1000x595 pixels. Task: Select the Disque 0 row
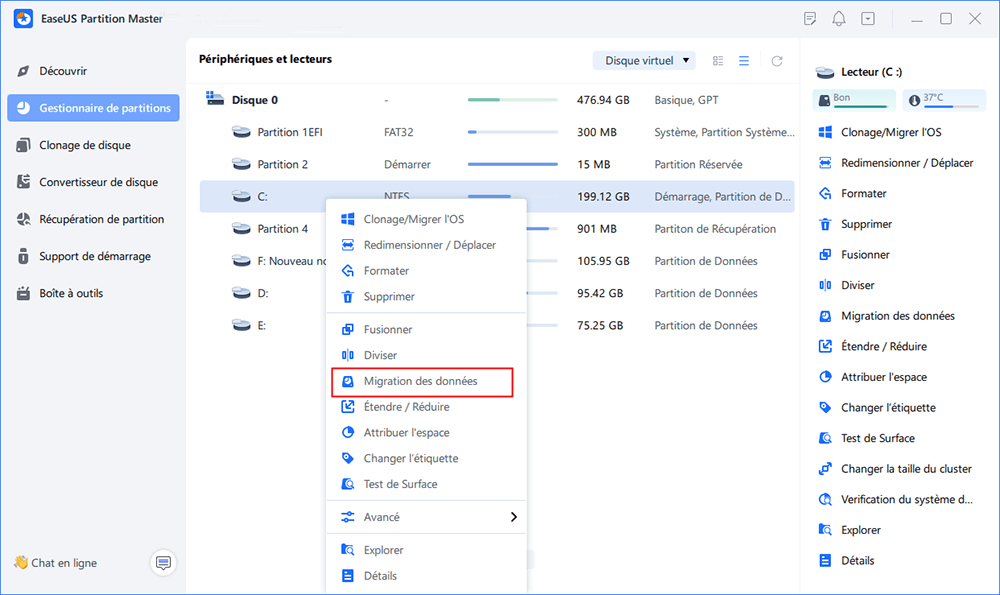(497, 99)
